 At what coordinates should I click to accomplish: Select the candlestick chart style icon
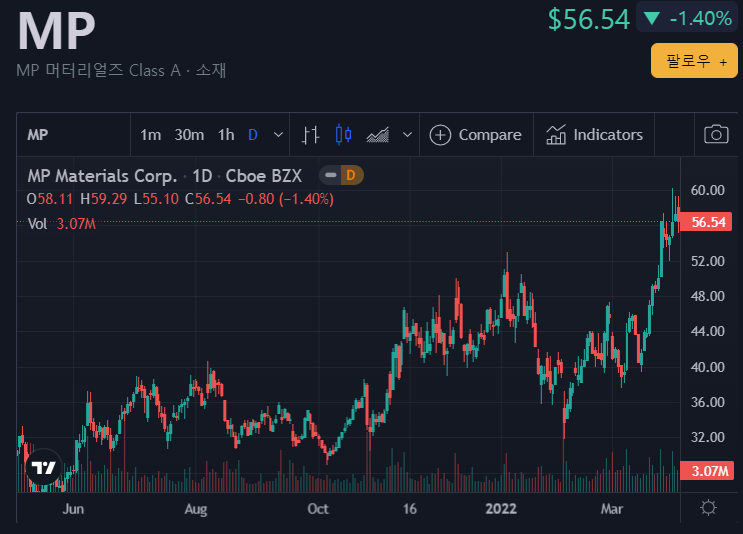coord(344,135)
